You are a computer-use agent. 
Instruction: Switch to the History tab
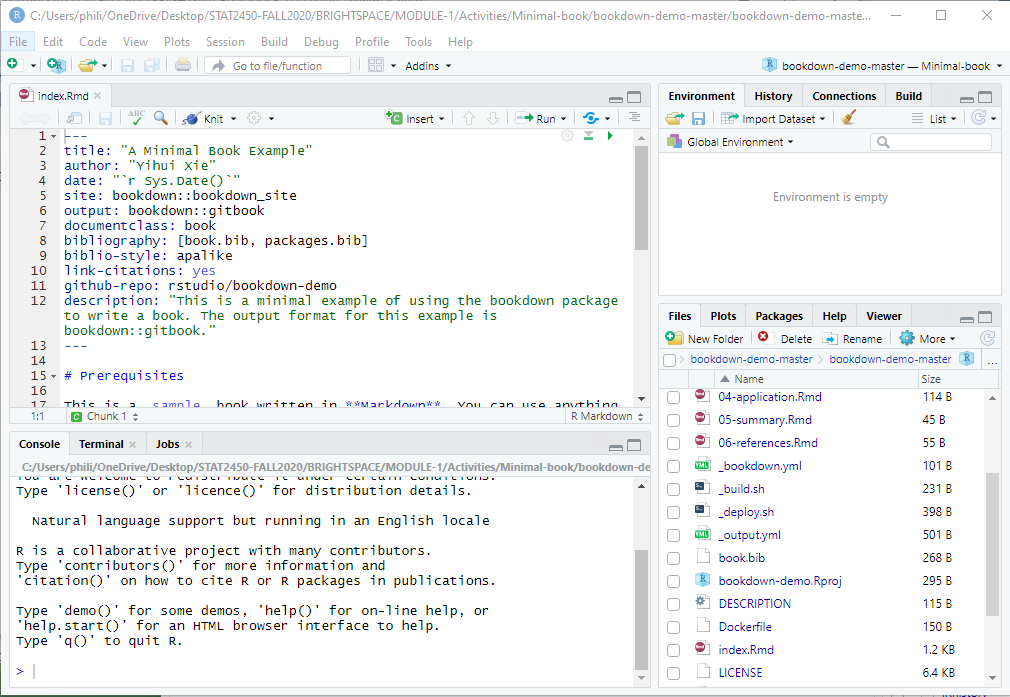[773, 96]
